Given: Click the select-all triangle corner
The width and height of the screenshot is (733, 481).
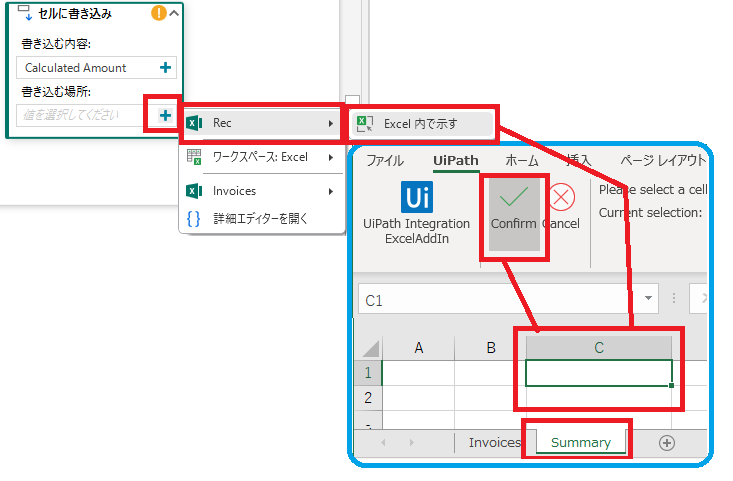Looking at the screenshot, I should point(371,348).
